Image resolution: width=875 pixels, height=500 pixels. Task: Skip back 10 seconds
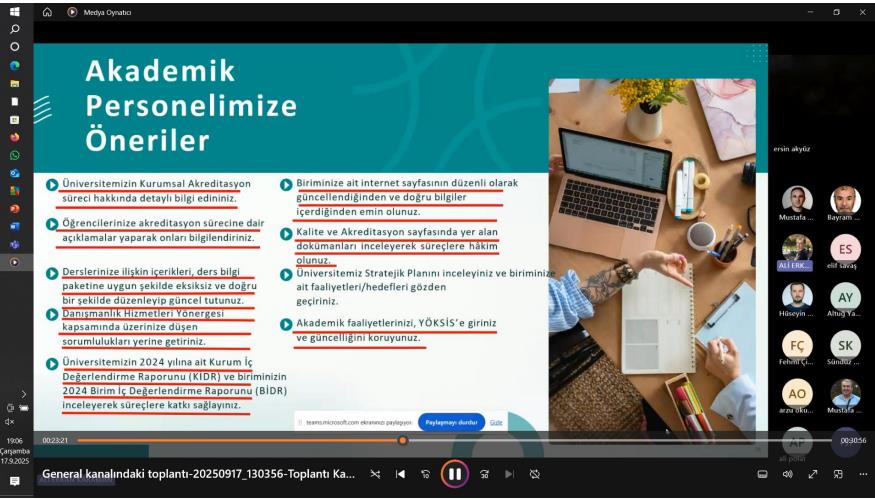[426, 474]
